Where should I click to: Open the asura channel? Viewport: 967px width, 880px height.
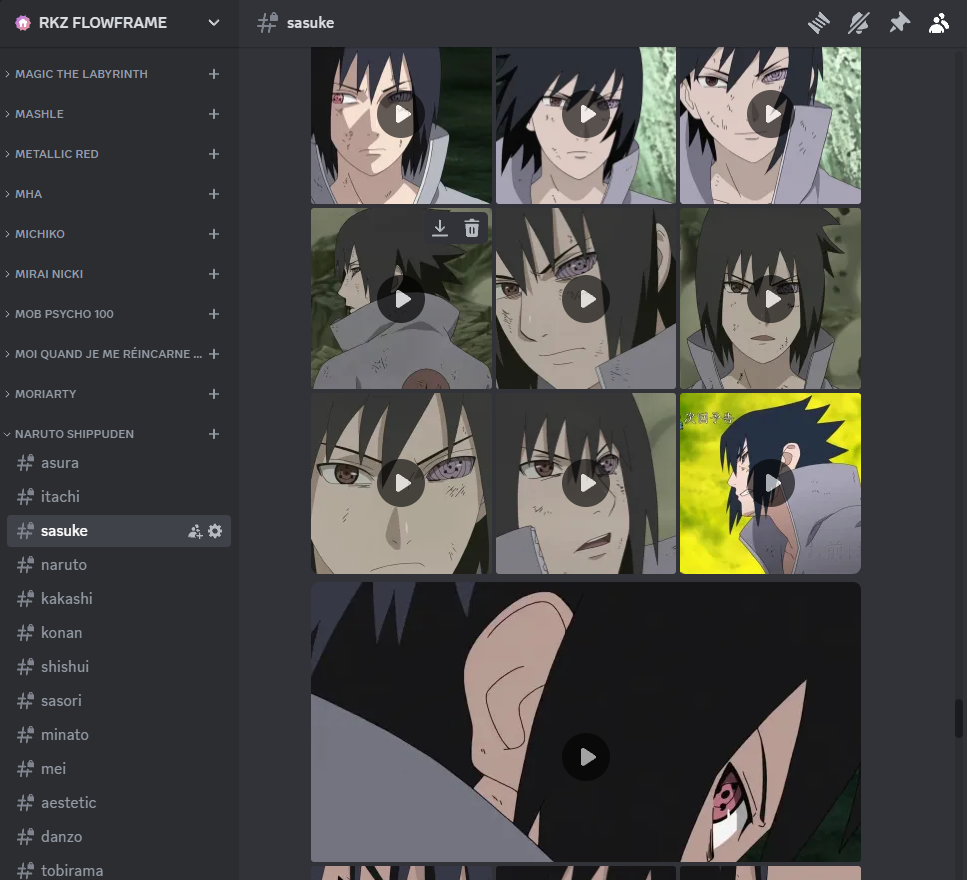[118, 463]
